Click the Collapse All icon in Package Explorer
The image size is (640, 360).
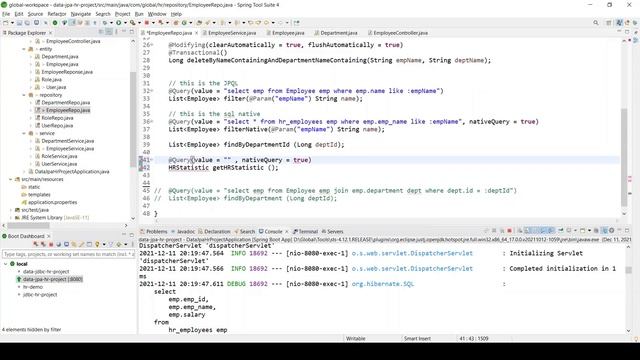pyautogui.click(x=101, y=32)
